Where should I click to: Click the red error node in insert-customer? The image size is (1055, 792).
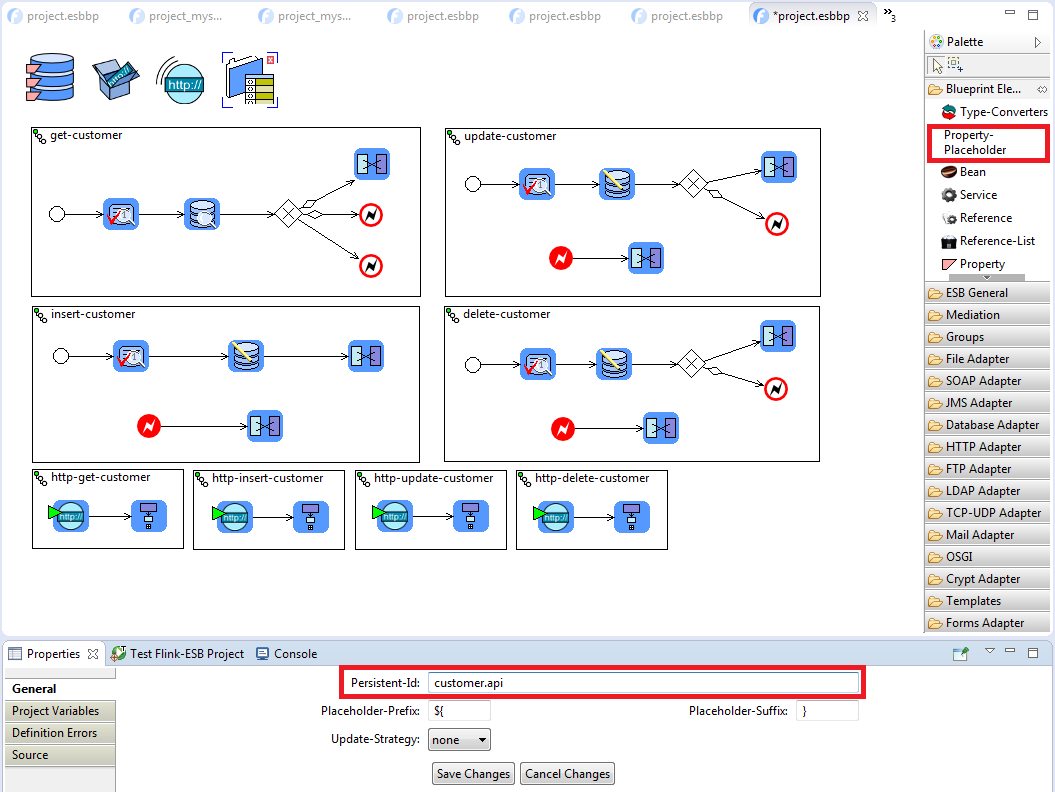point(149,427)
